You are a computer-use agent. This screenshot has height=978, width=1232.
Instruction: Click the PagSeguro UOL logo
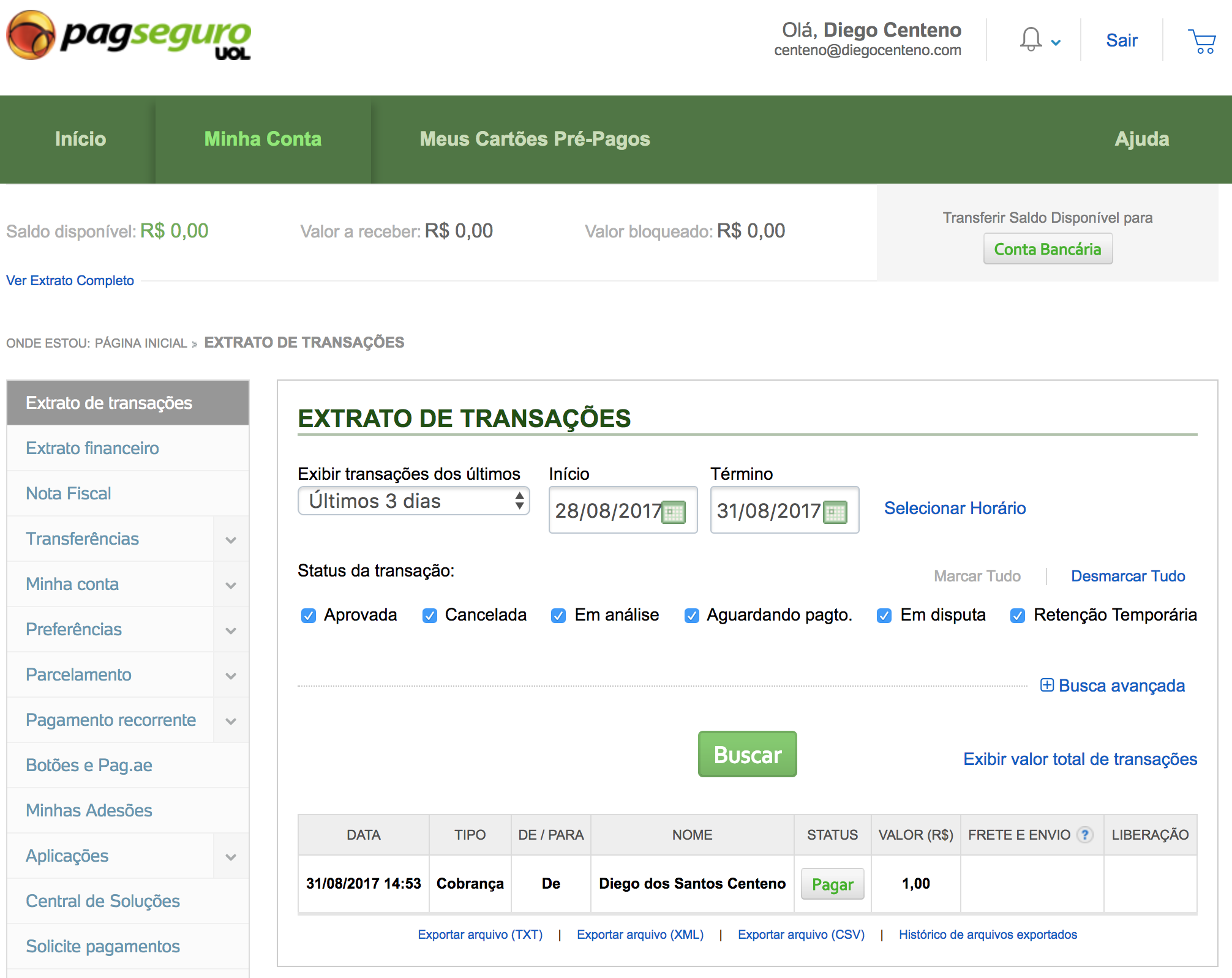pos(129,35)
